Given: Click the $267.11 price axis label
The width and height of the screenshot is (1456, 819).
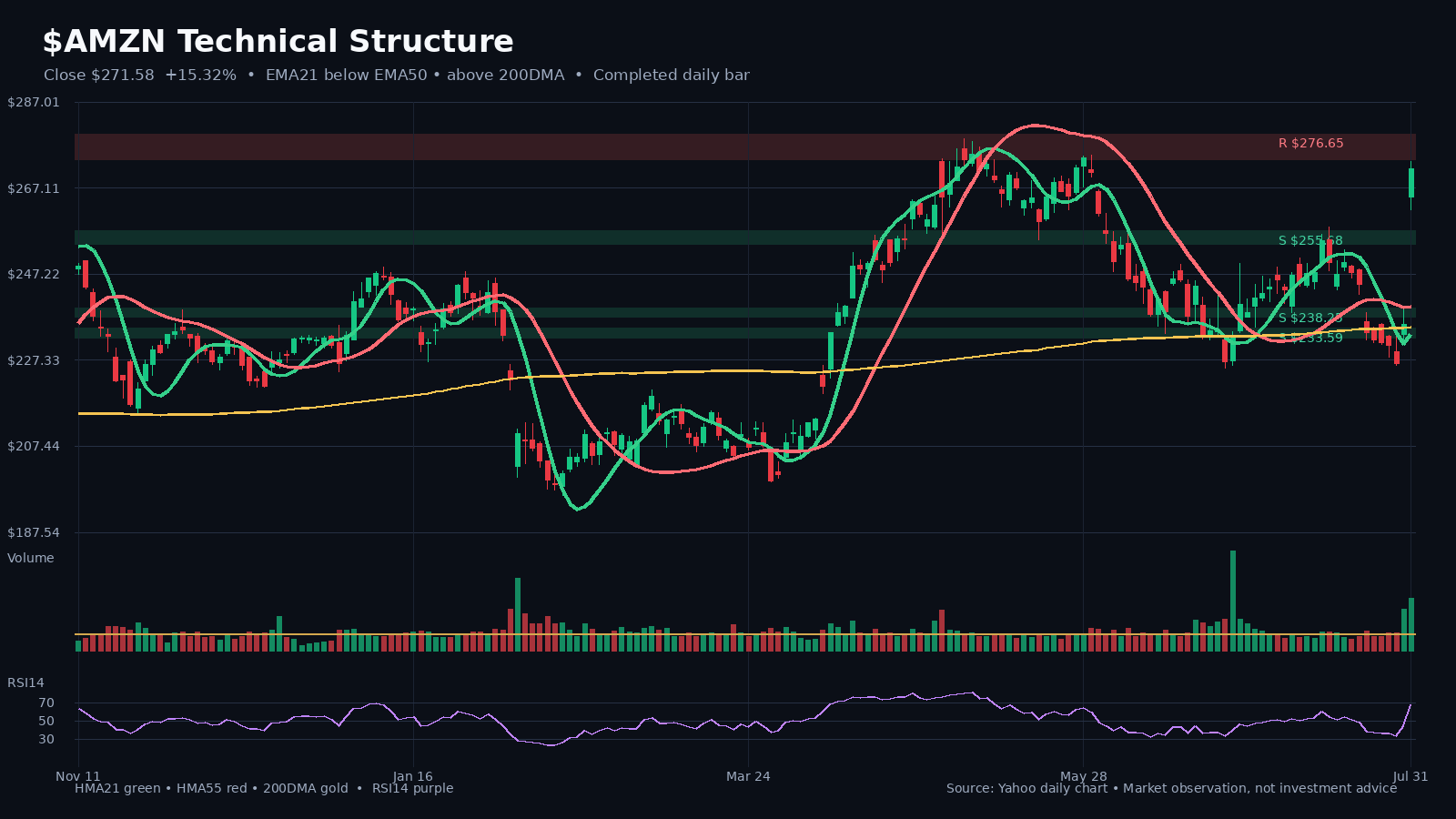Looking at the screenshot, I should coord(34,188).
